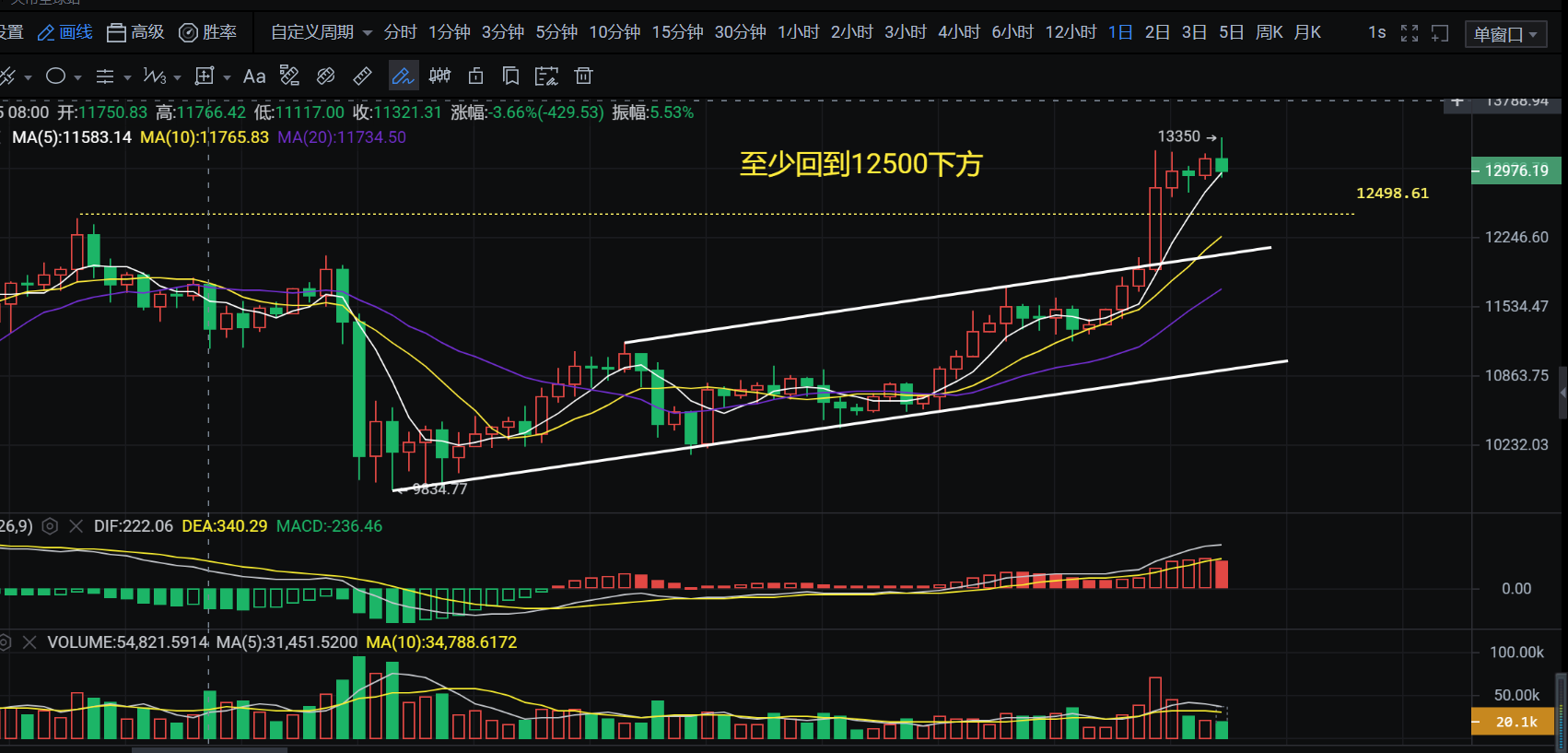Click the plus button on price axis
The width and height of the screenshot is (1568, 753).
(x=1457, y=103)
